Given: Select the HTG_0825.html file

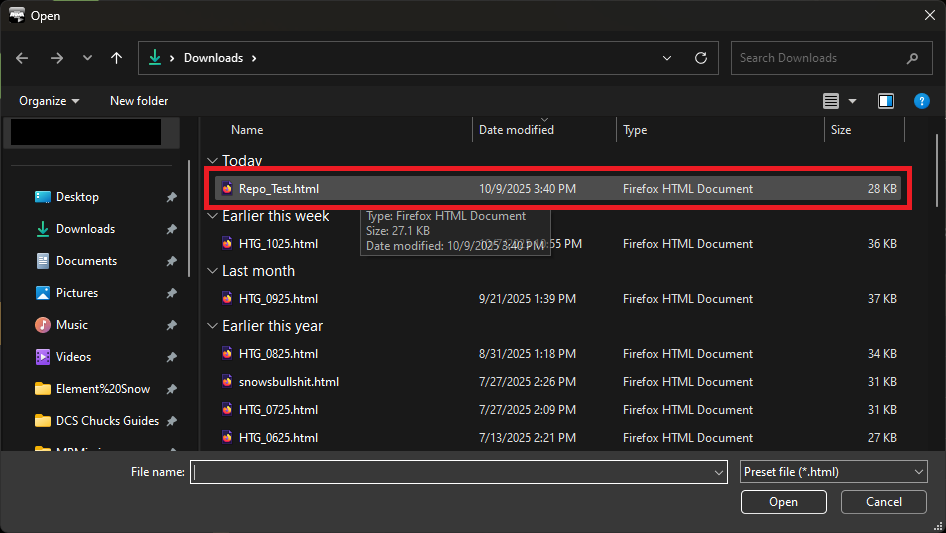Looking at the screenshot, I should pyautogui.click(x=558, y=354).
